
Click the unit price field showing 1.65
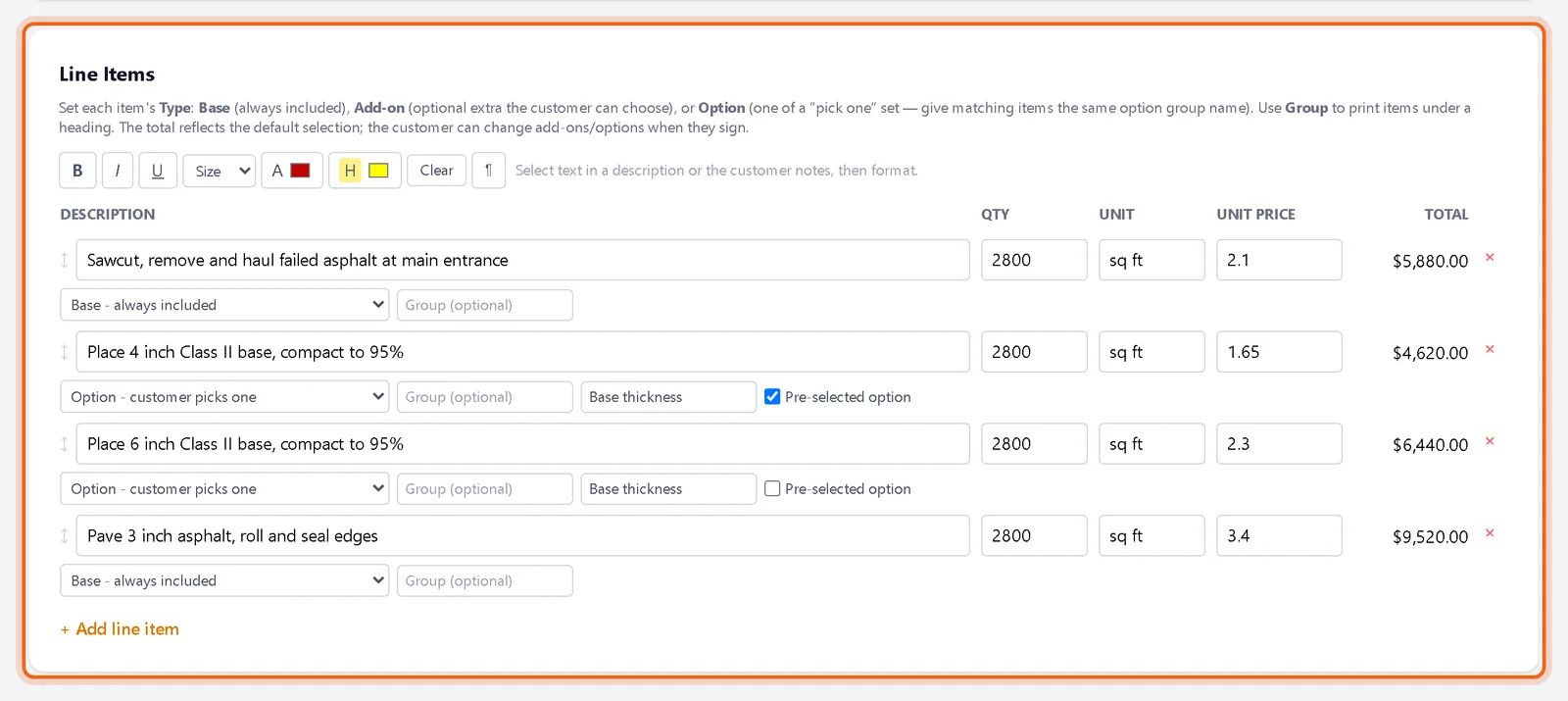[x=1279, y=352]
